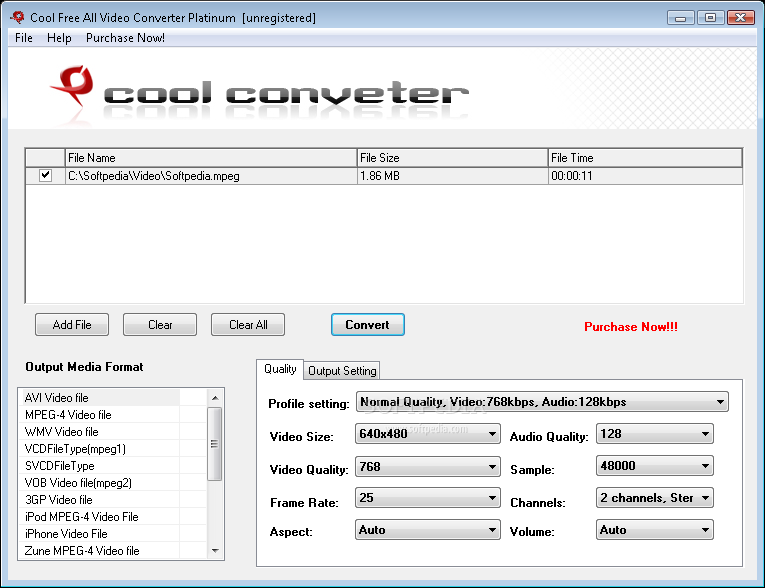
Task: Select VOB Video file(mpeg2) format
Action: pyautogui.click(x=113, y=483)
